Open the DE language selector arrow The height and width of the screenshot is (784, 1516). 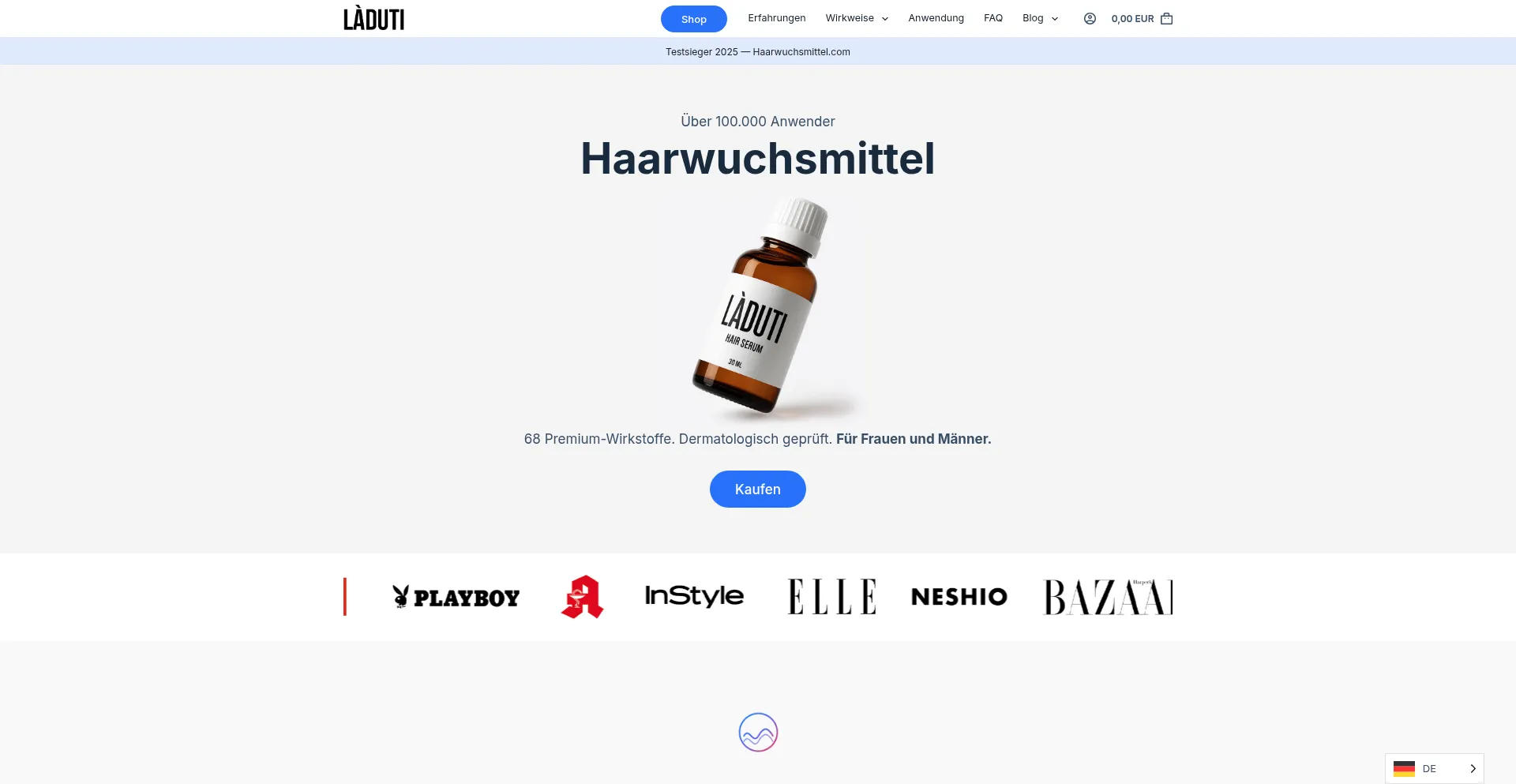[x=1473, y=769]
